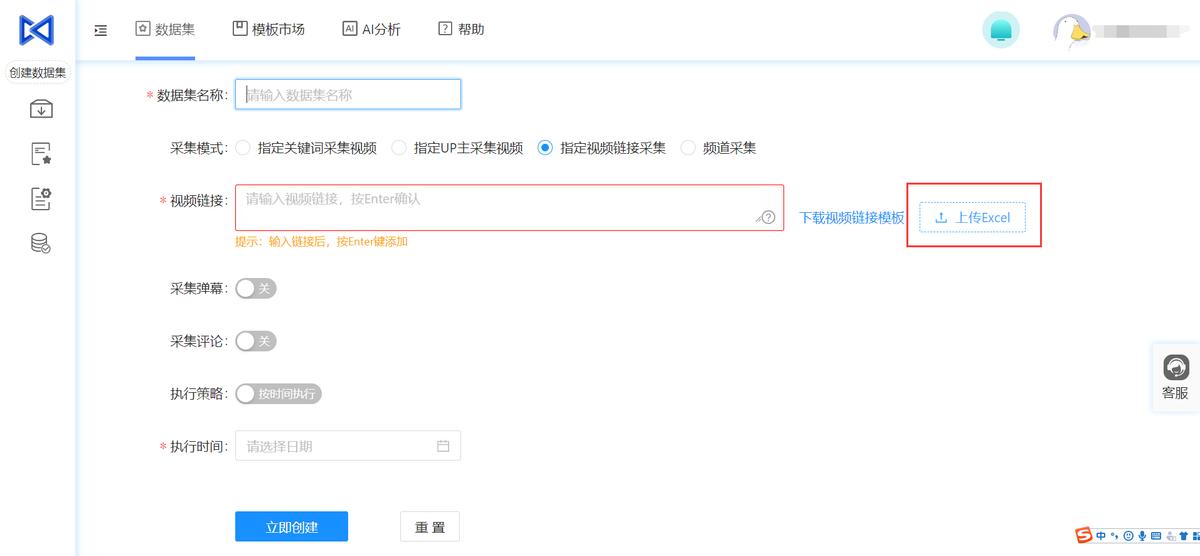Open the 执行时间 date picker field

[348, 446]
